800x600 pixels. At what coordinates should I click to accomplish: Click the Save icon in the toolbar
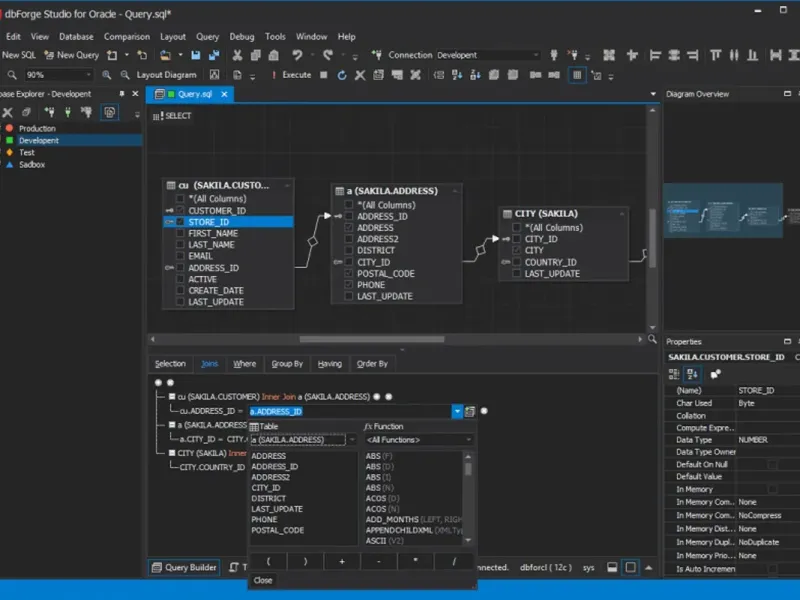tap(196, 55)
